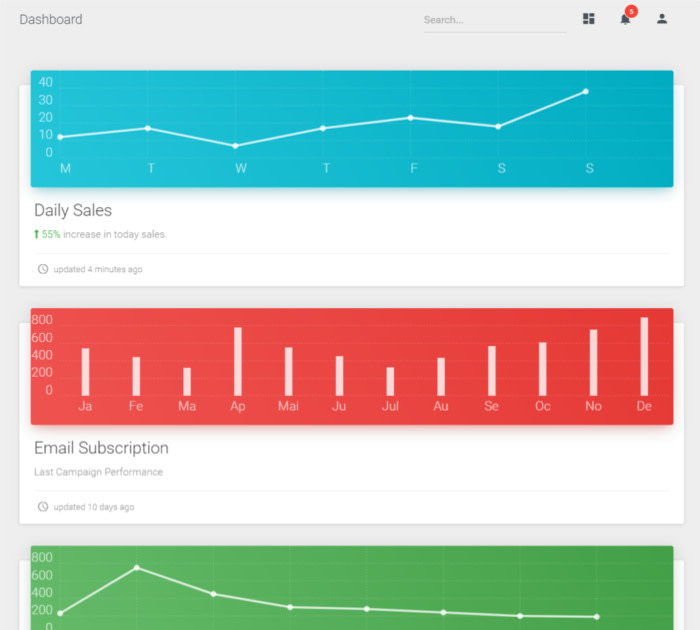Click the peak point on the green chart
700x630 pixels.
click(x=137, y=567)
